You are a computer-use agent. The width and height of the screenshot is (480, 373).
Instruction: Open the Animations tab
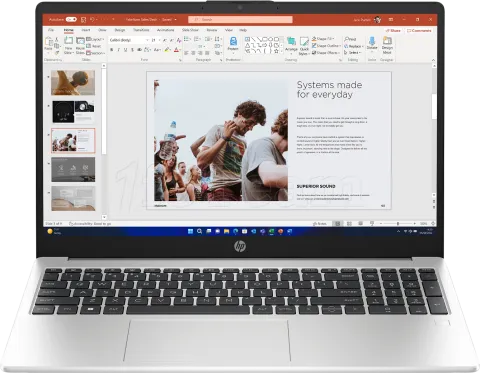point(166,30)
